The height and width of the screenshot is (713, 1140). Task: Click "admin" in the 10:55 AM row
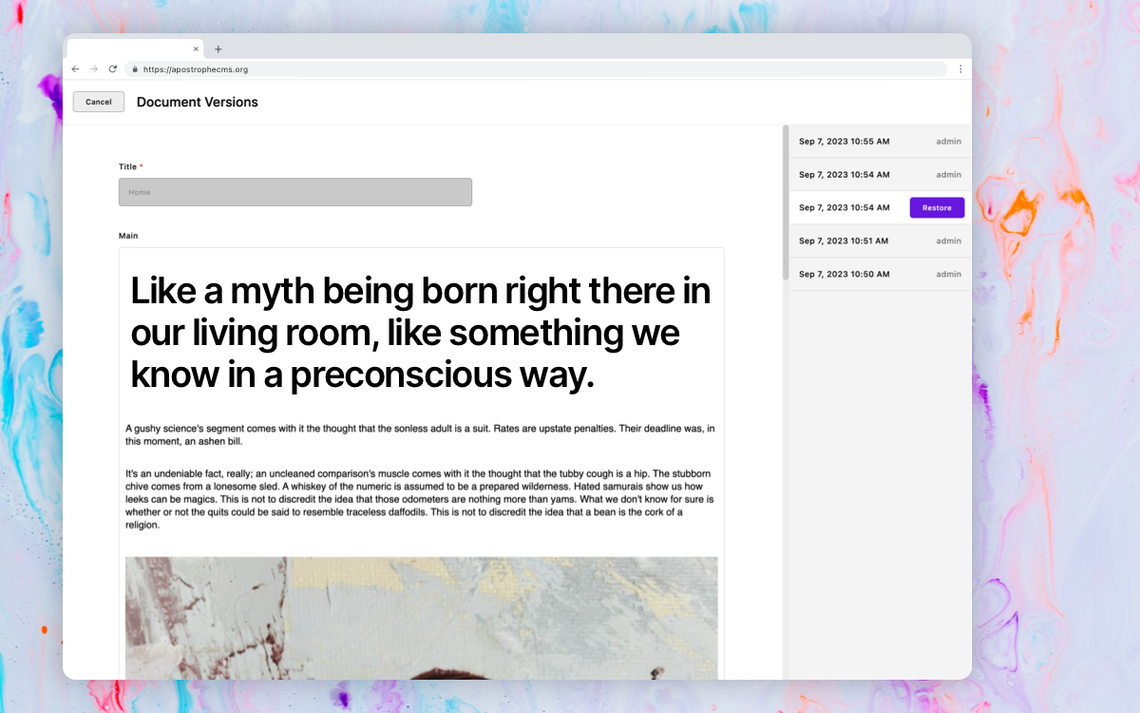coord(948,142)
